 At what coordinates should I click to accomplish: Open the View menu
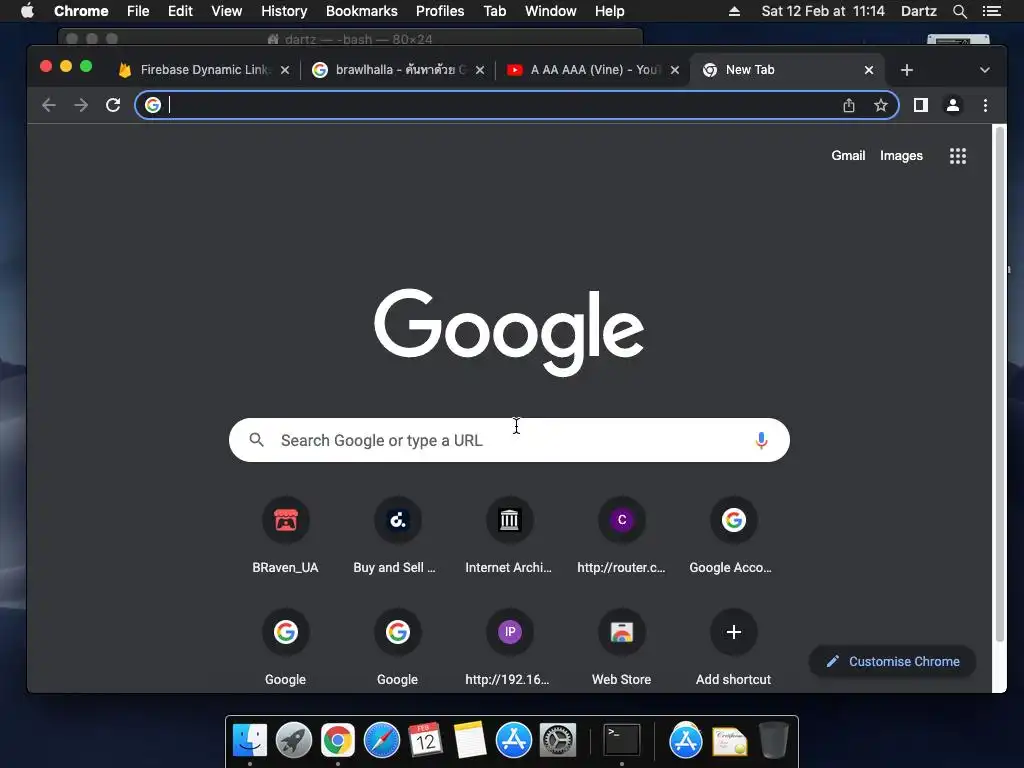[x=227, y=11]
